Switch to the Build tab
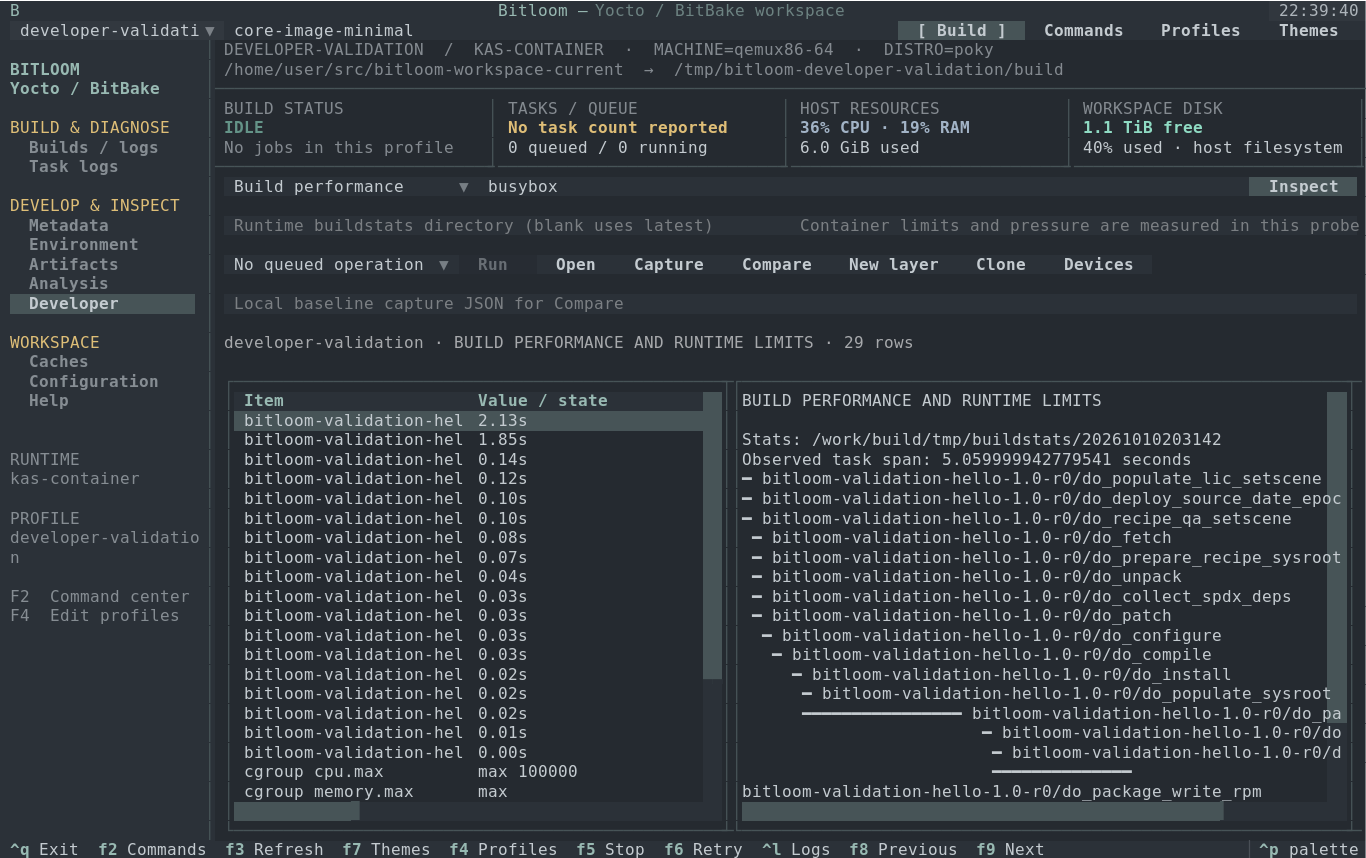The image size is (1366, 858). 961,30
